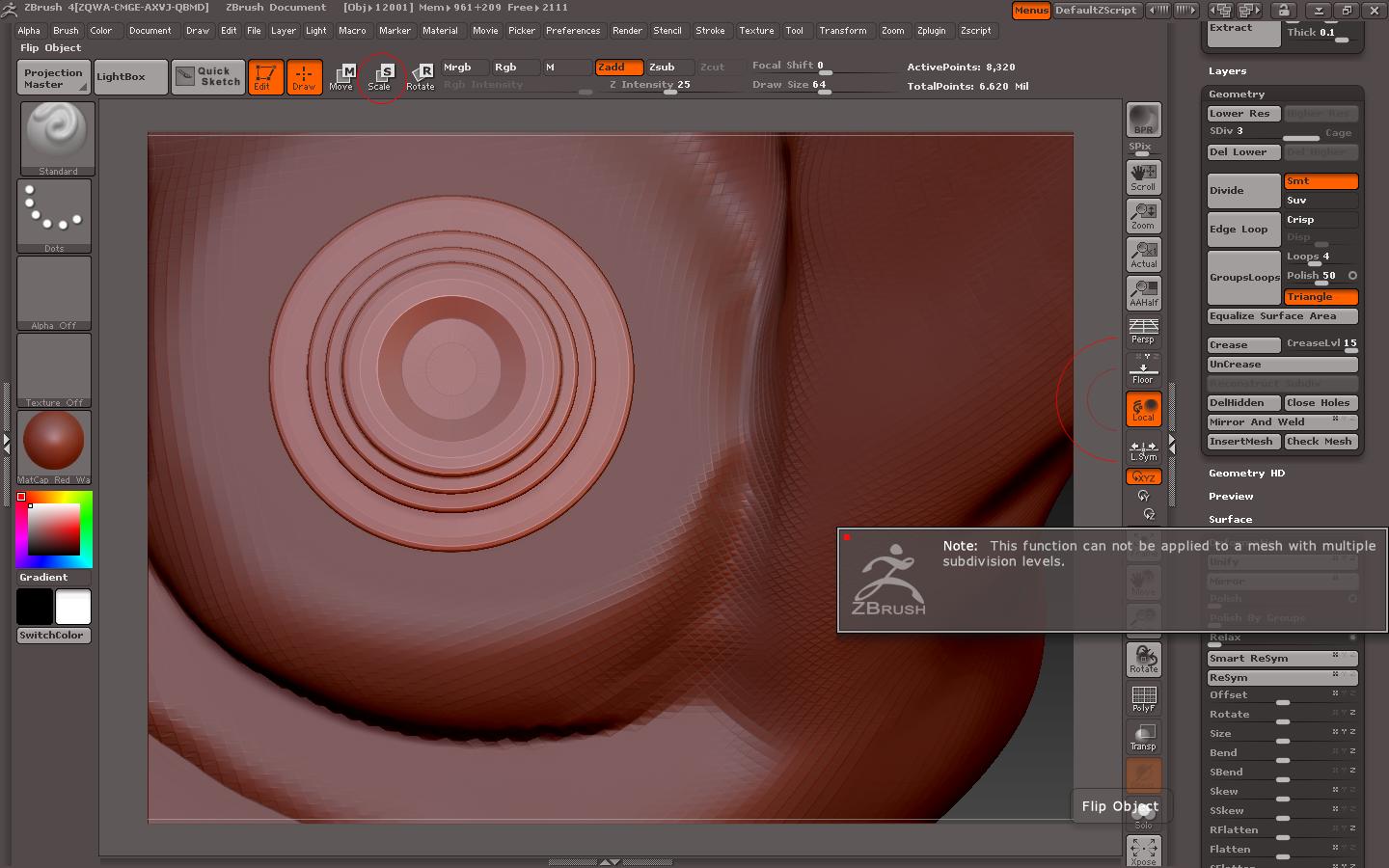Click the Close Holes button
This screenshot has width=1389, height=868.
[1321, 403]
